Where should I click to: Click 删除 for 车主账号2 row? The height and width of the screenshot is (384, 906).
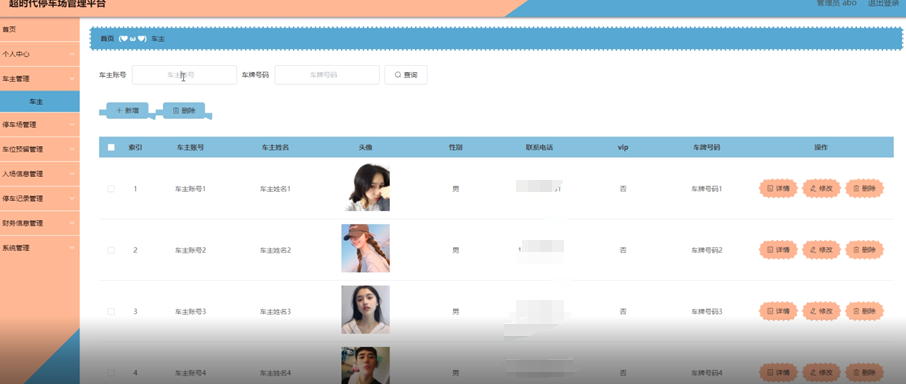click(x=864, y=249)
